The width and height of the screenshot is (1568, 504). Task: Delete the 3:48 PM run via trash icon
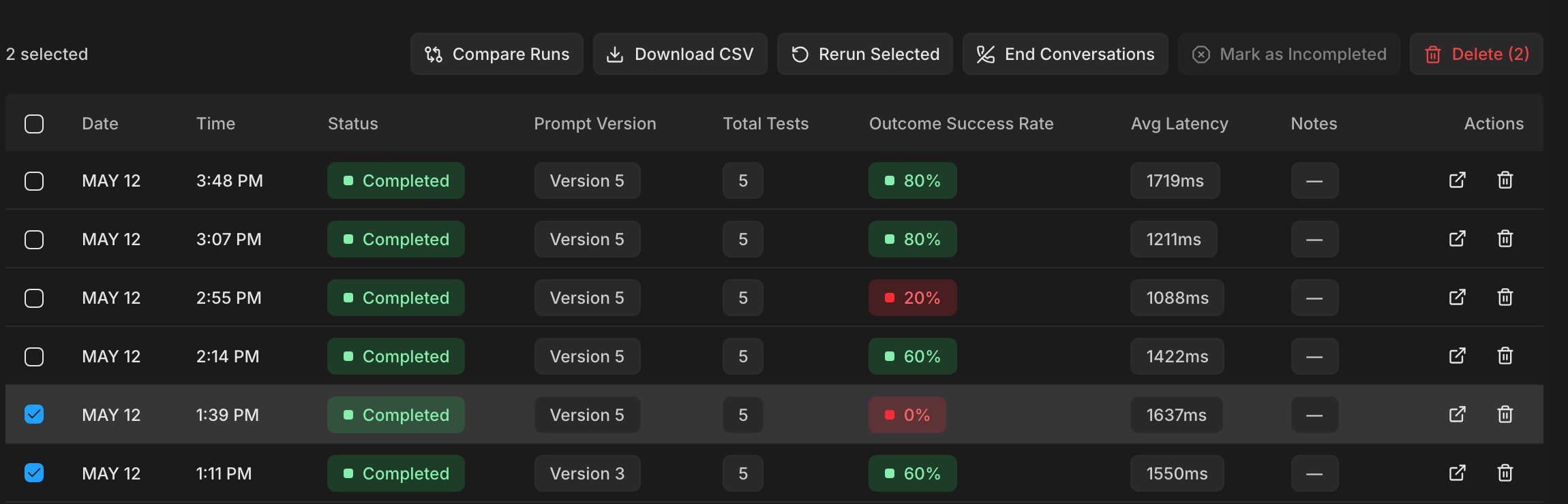(x=1505, y=180)
